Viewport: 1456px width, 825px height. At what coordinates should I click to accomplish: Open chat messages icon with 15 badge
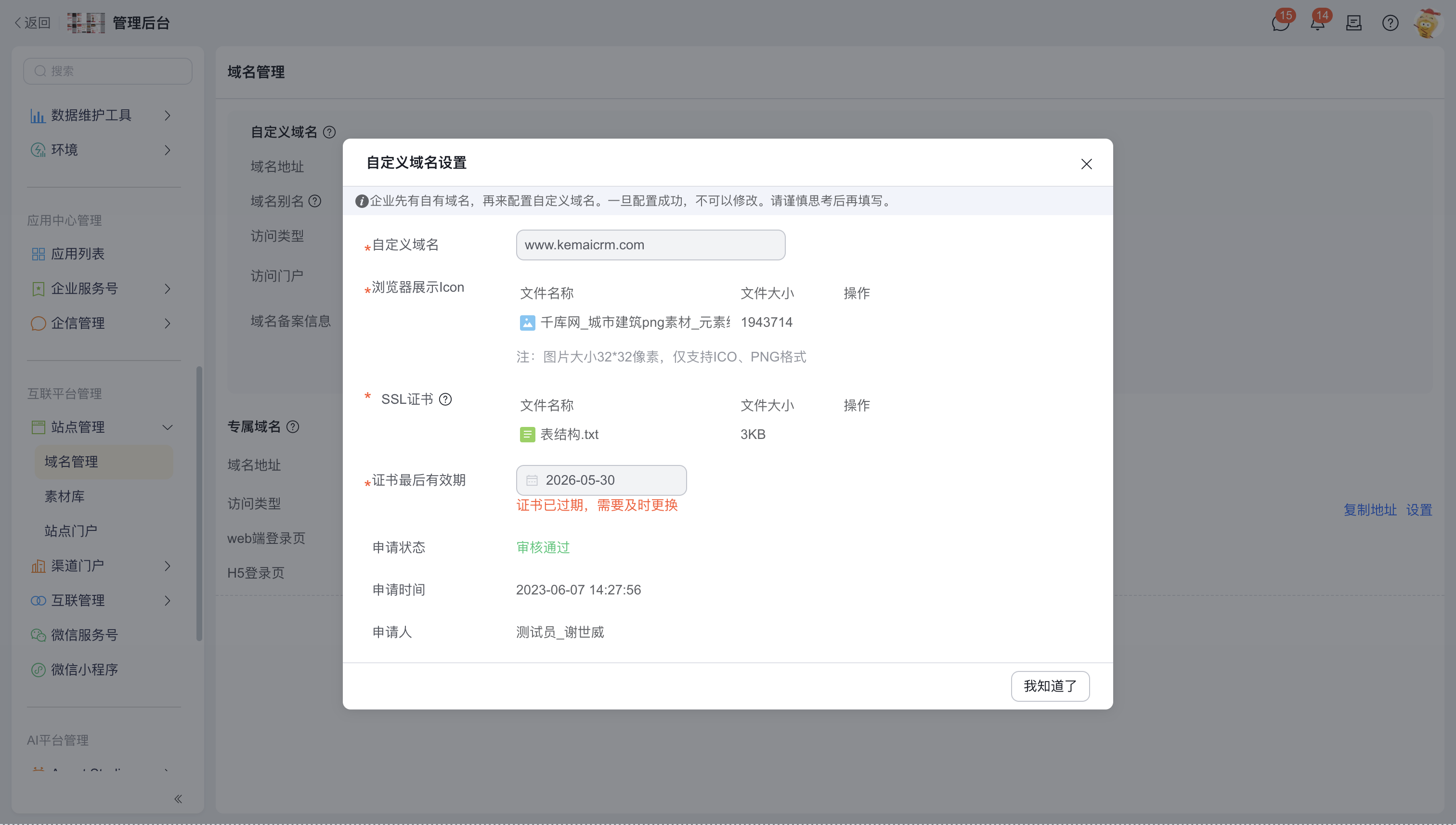[1280, 23]
